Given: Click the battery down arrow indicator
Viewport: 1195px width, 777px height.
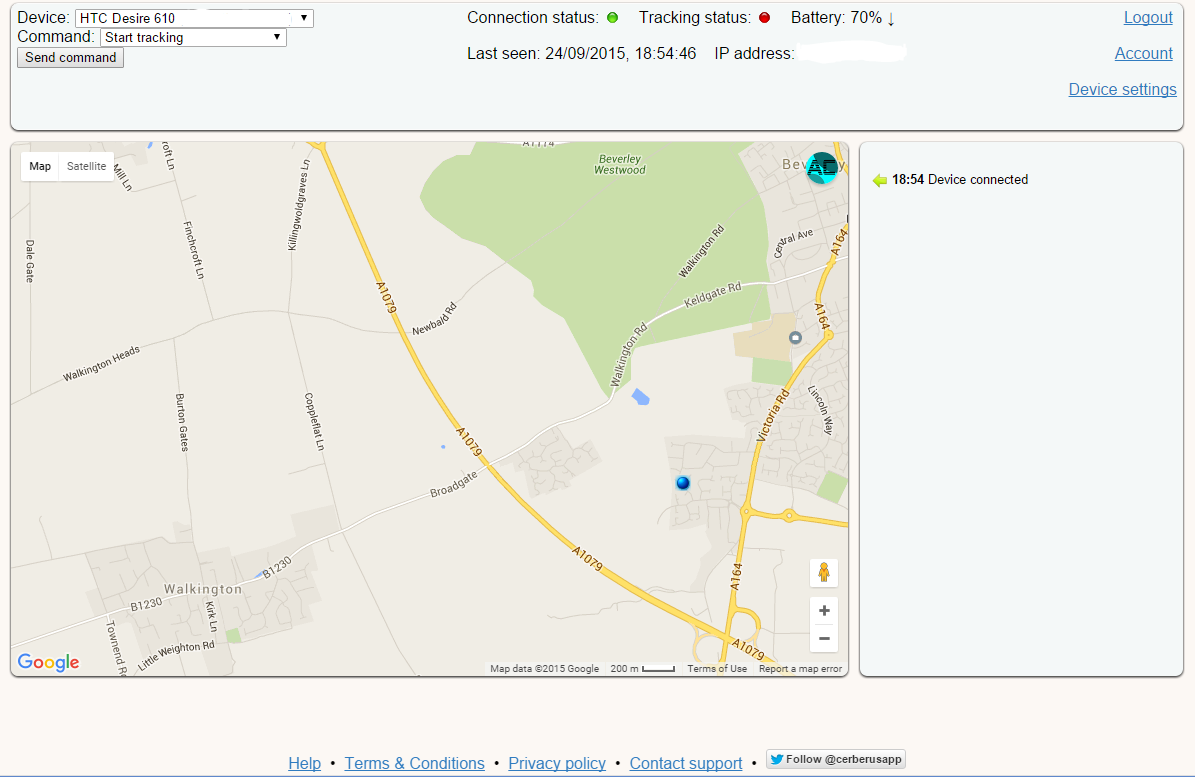Looking at the screenshot, I should tap(891, 18).
